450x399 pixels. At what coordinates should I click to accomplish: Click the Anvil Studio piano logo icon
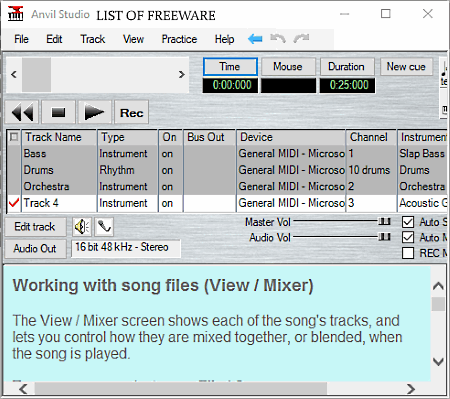(x=15, y=14)
